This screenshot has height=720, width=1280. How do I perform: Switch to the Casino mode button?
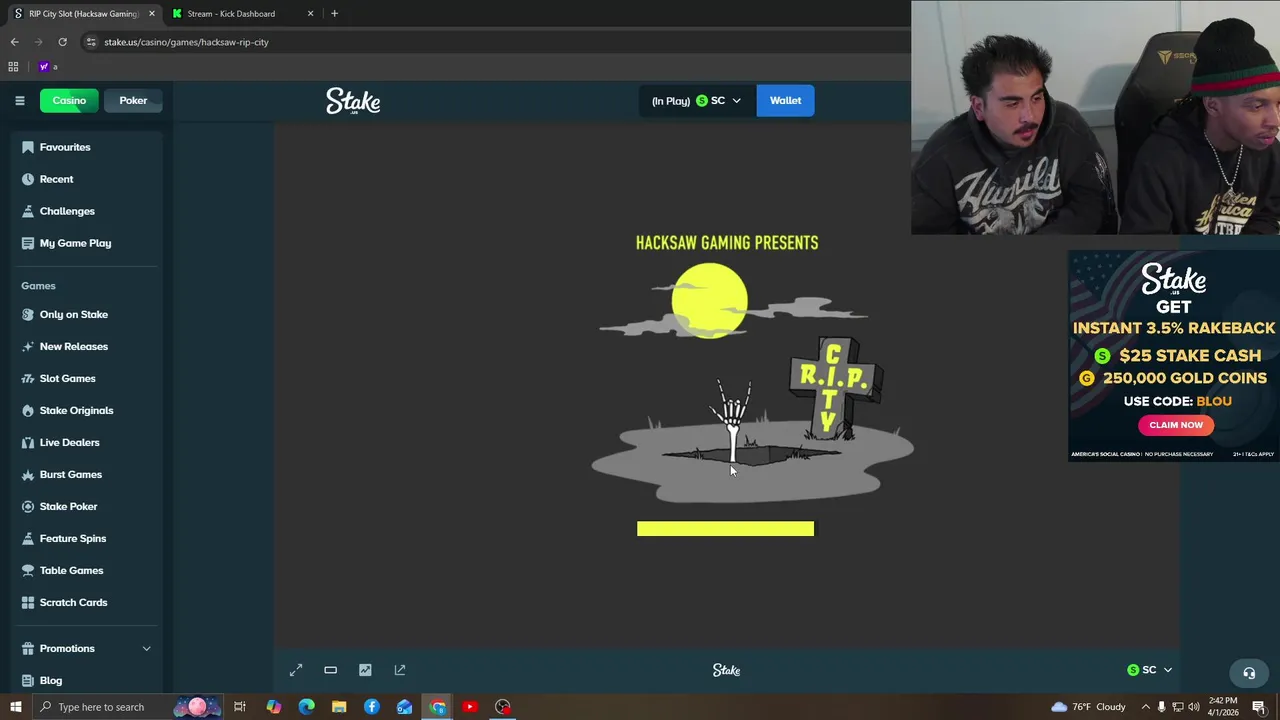point(69,100)
